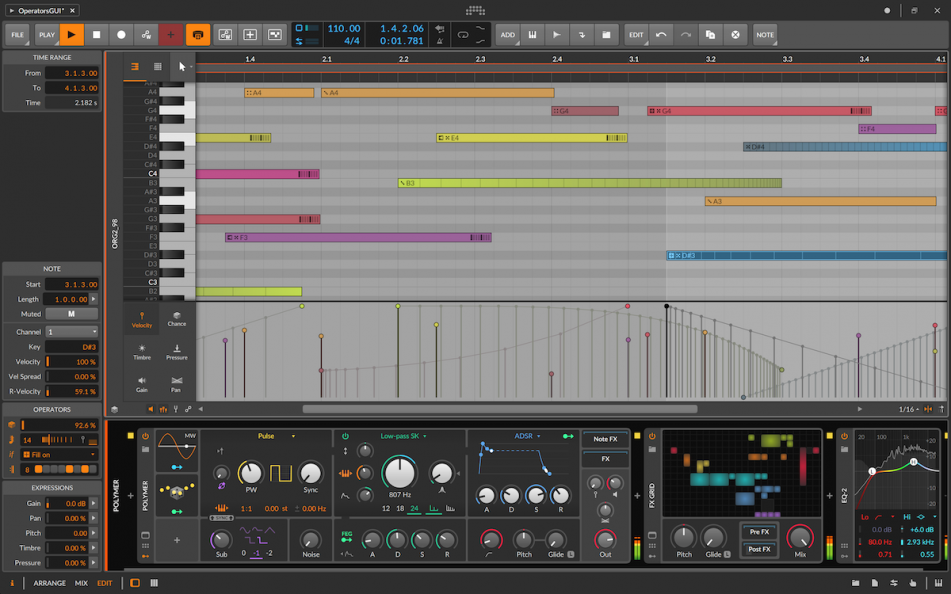
Task: Select the Pan expression lane icon
Action: point(177,384)
